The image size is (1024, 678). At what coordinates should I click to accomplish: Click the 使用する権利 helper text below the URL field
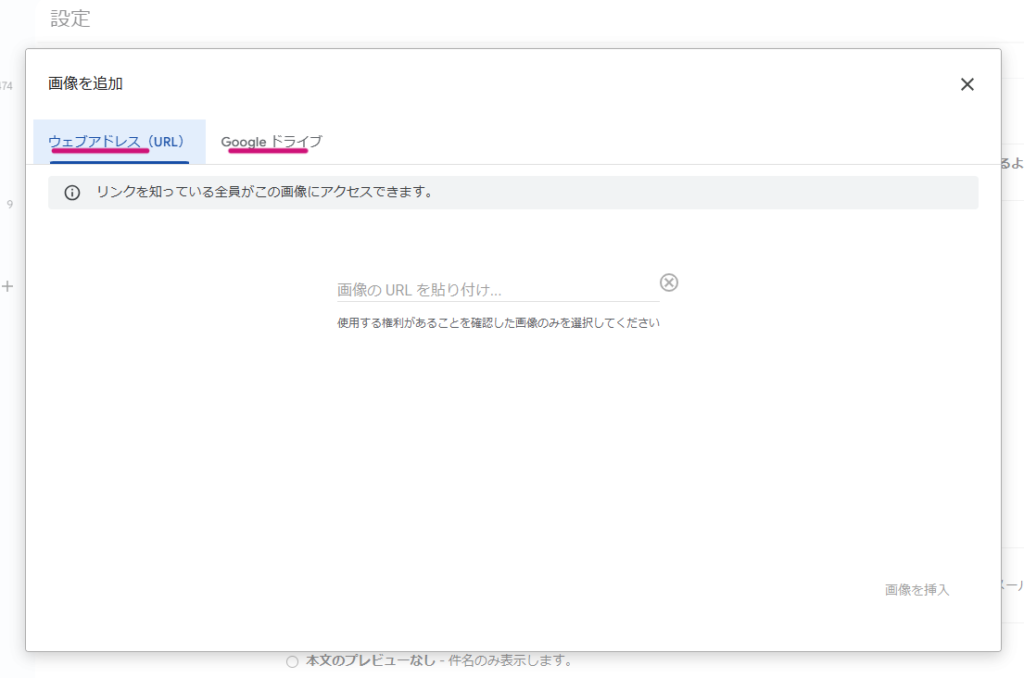click(498, 323)
